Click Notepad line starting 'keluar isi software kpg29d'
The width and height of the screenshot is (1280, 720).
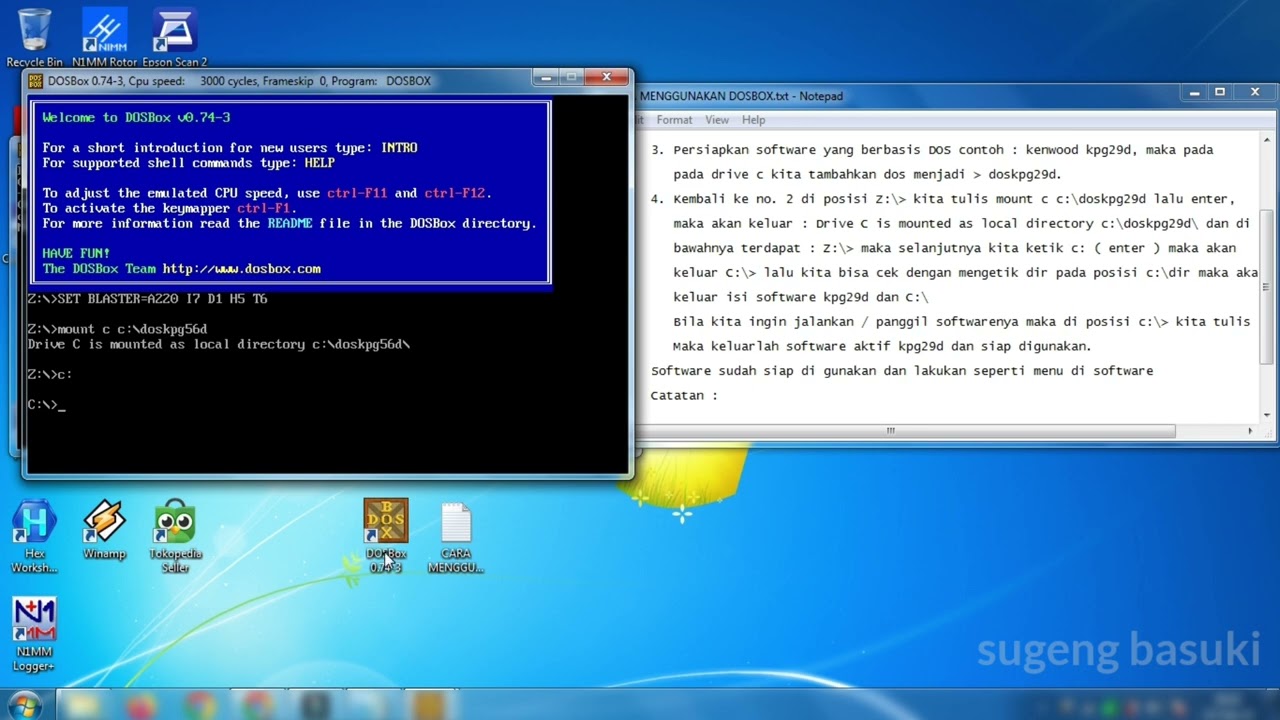point(801,297)
